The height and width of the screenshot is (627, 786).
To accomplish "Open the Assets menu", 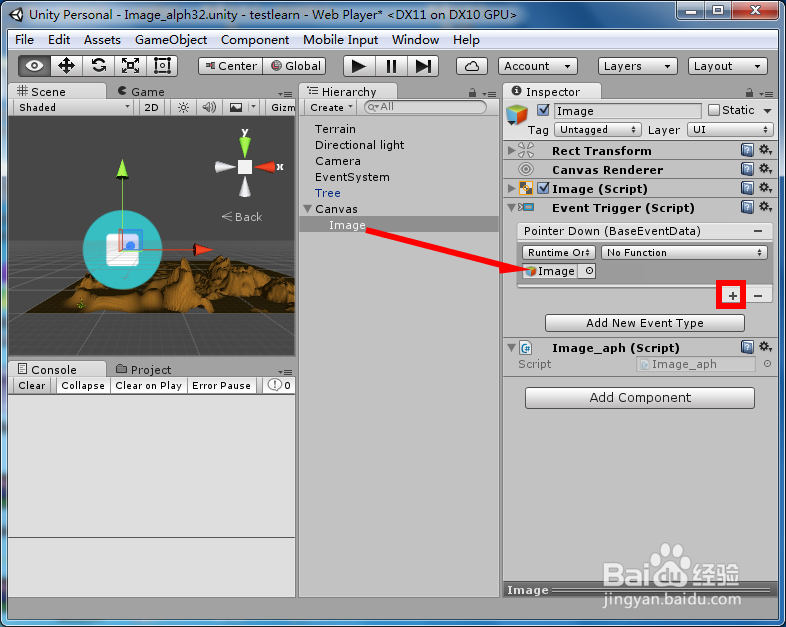I will point(102,40).
